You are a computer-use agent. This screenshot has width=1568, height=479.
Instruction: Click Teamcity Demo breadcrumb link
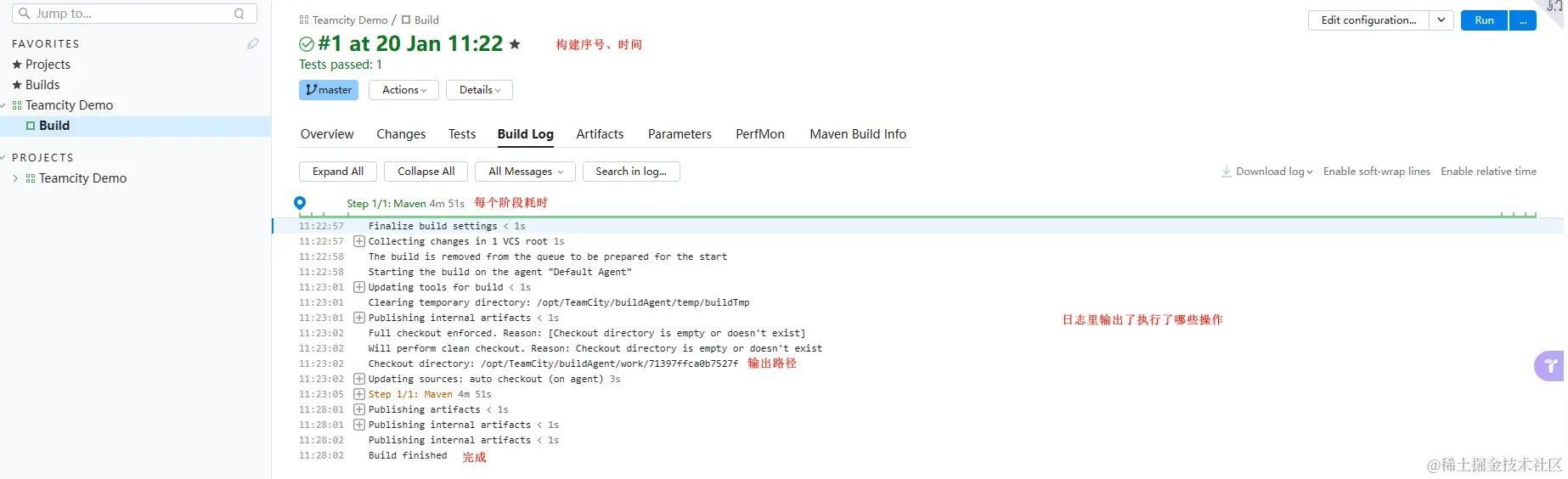point(349,20)
